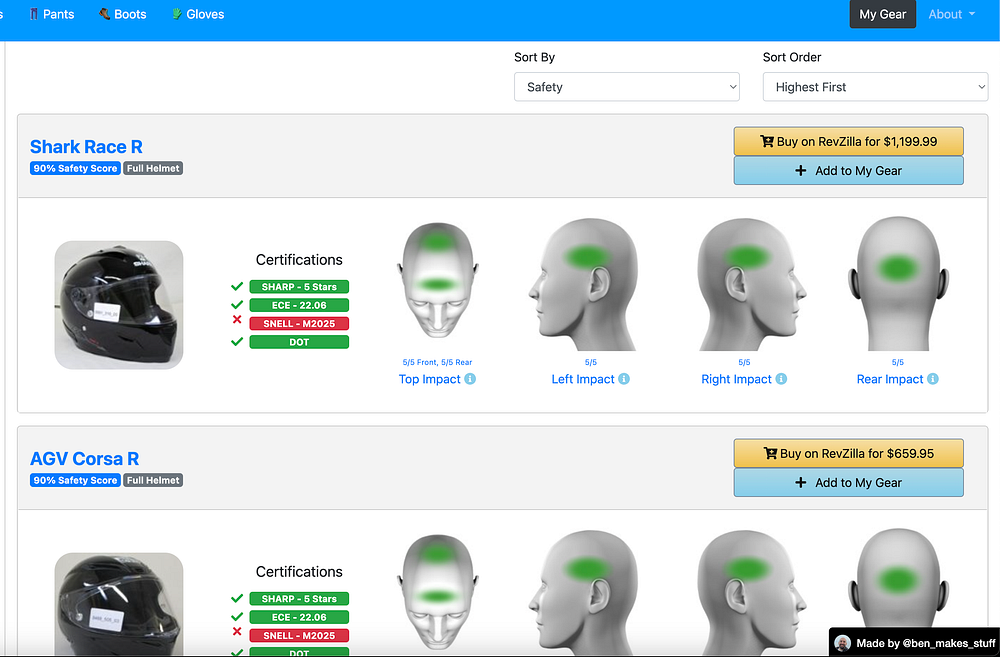Open the Boots category in the navbar
1000x657 pixels.
click(x=122, y=14)
